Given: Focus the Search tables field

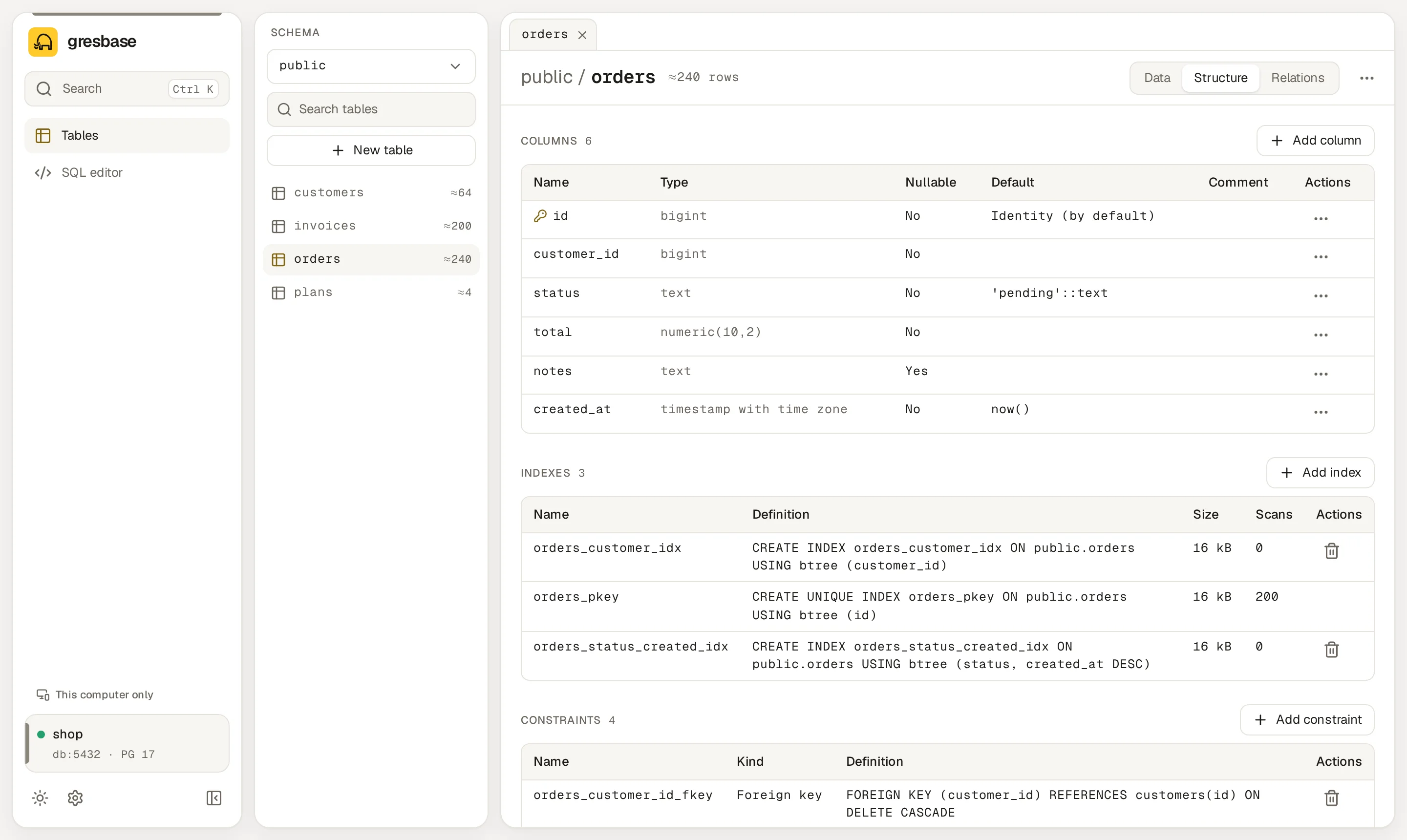Looking at the screenshot, I should [x=371, y=109].
